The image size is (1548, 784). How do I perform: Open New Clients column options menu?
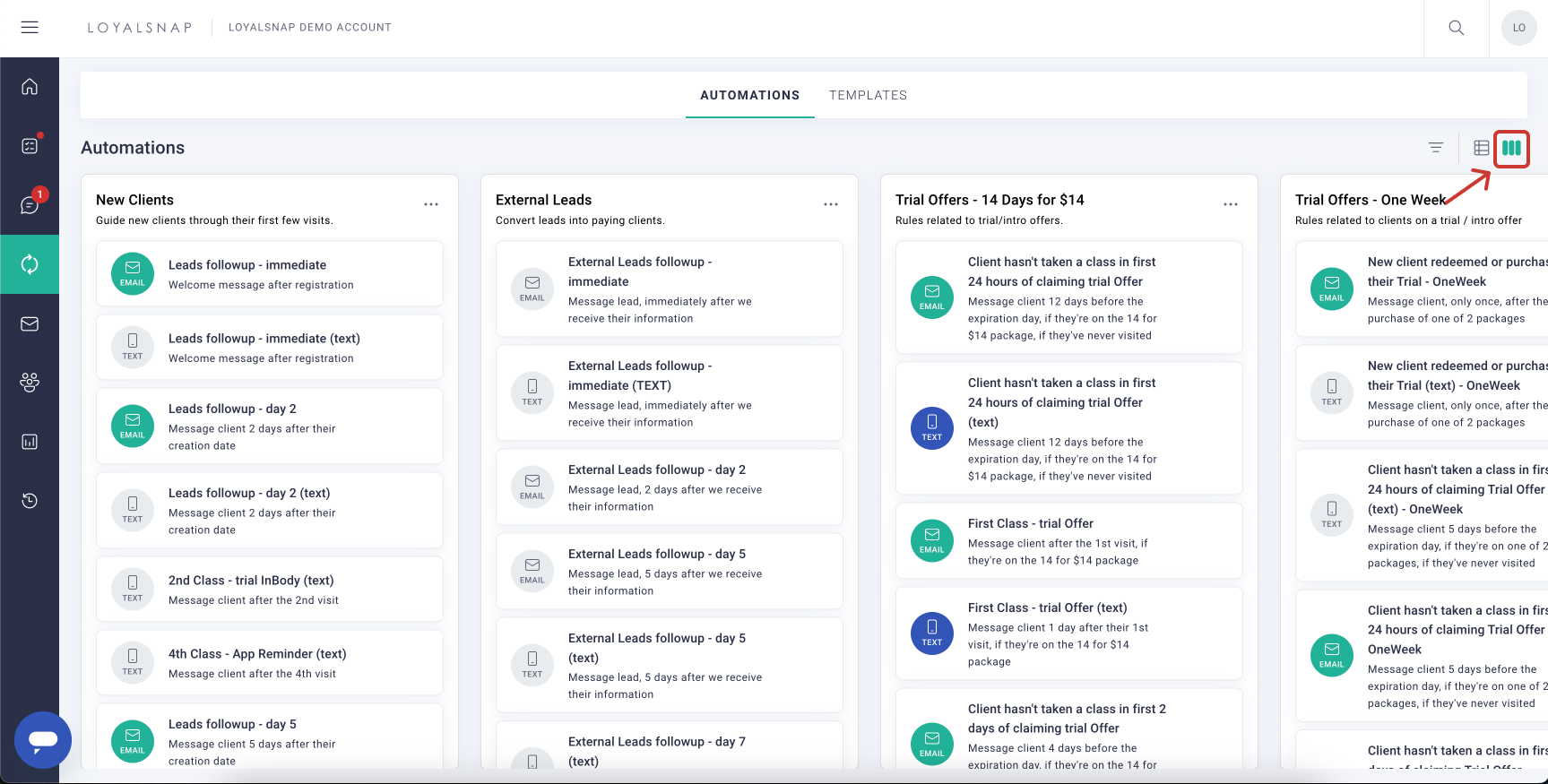pyautogui.click(x=431, y=204)
